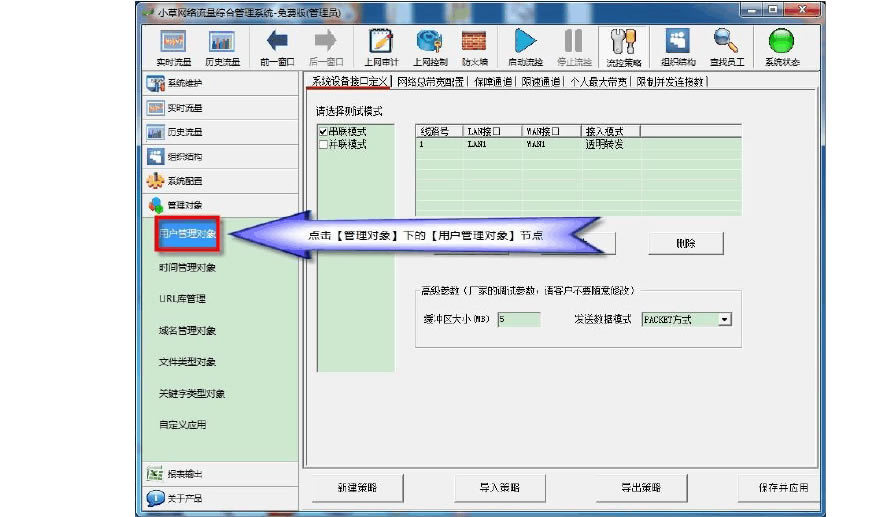Screen dimensions: 893x517
Task: Open 关于产品 in the left sidebar
Action: tap(220, 498)
